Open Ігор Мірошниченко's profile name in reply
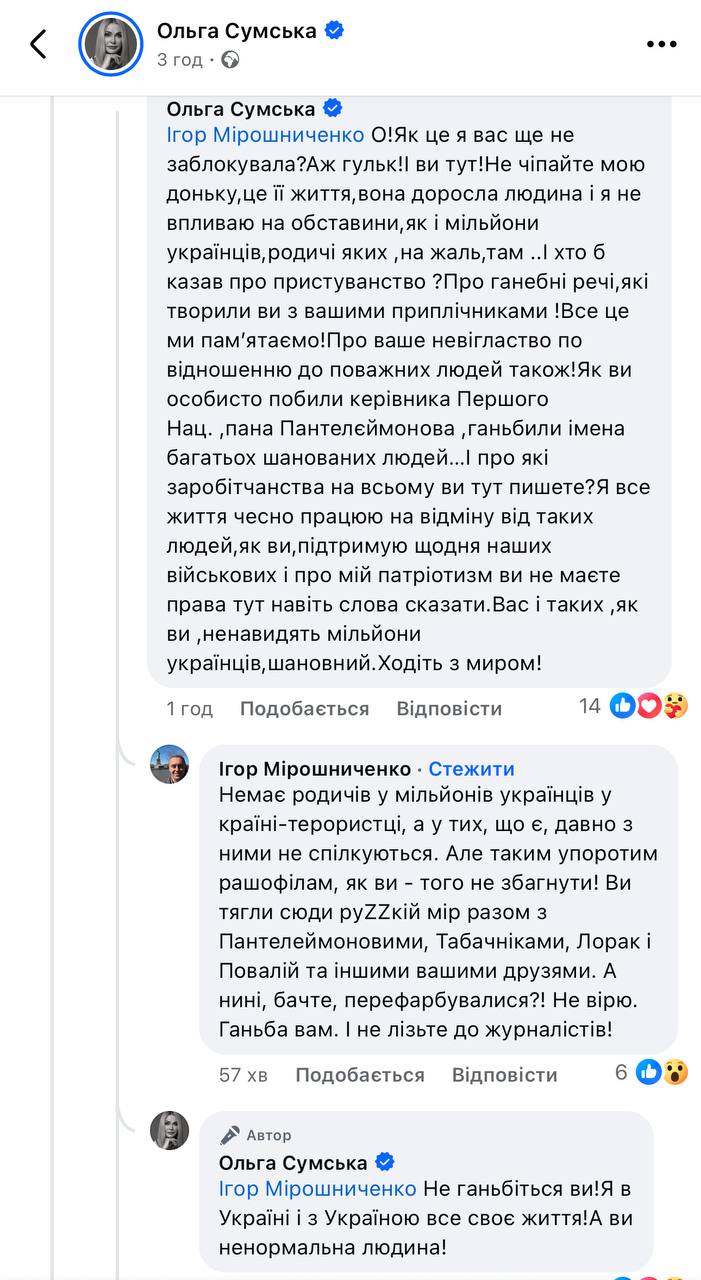Screen dimensions: 701x1280 [314, 769]
